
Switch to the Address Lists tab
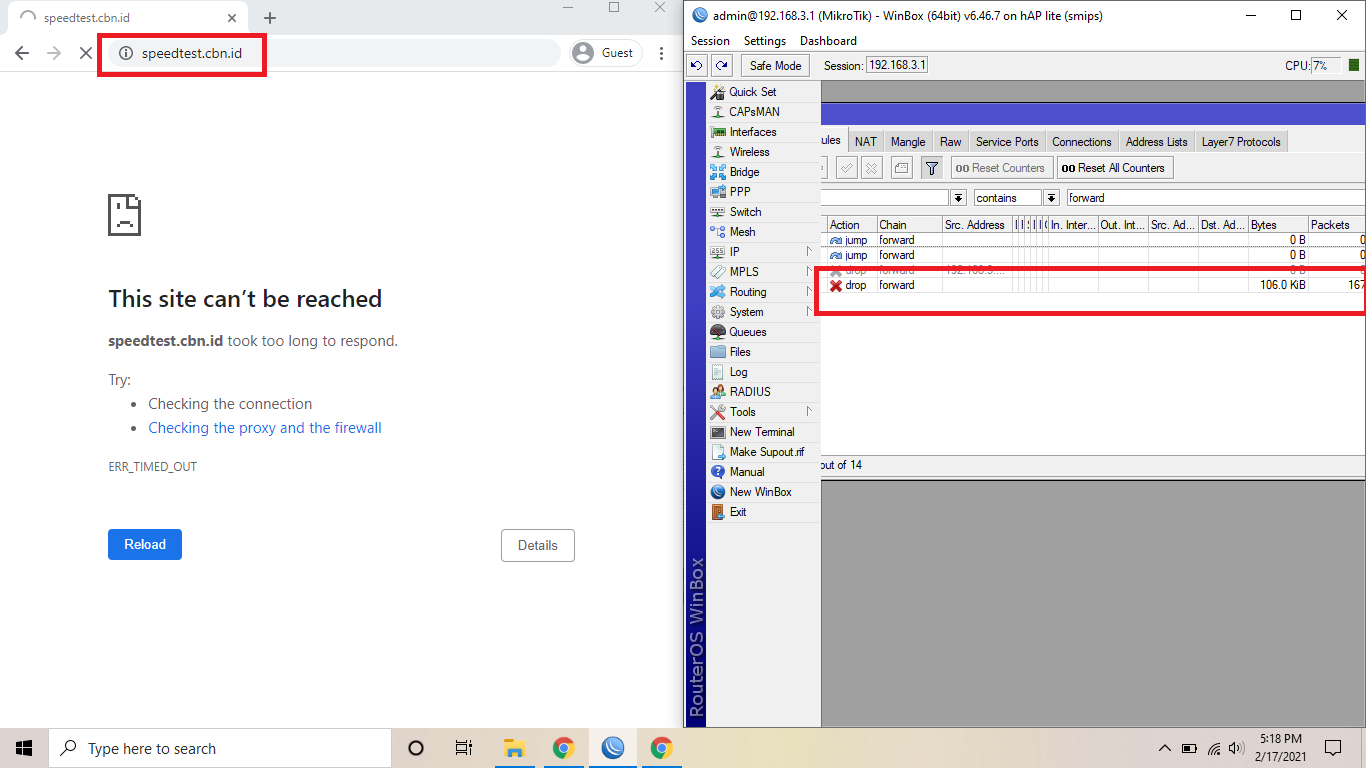pyautogui.click(x=1157, y=142)
